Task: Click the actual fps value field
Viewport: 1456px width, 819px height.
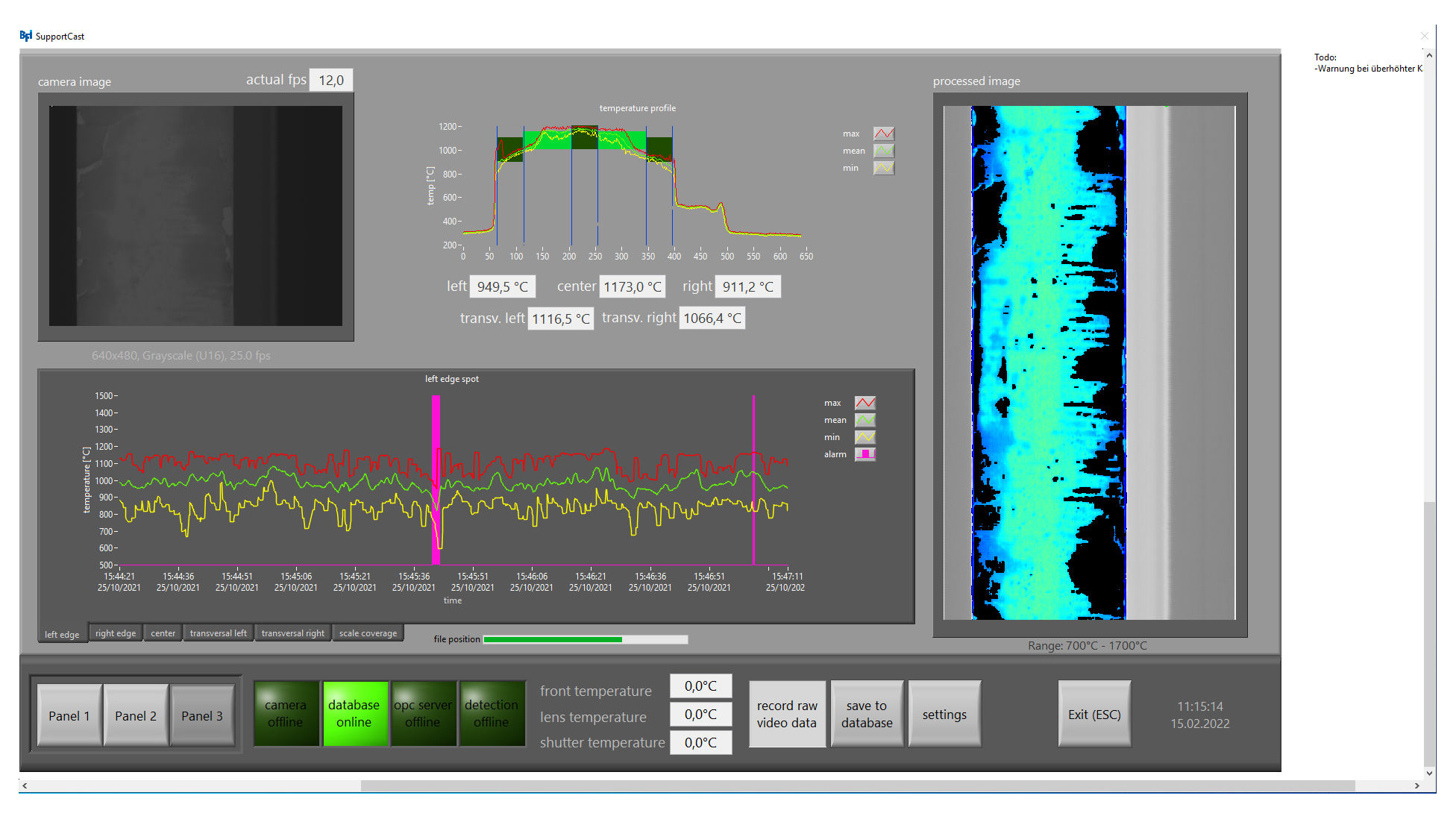Action: [x=331, y=81]
